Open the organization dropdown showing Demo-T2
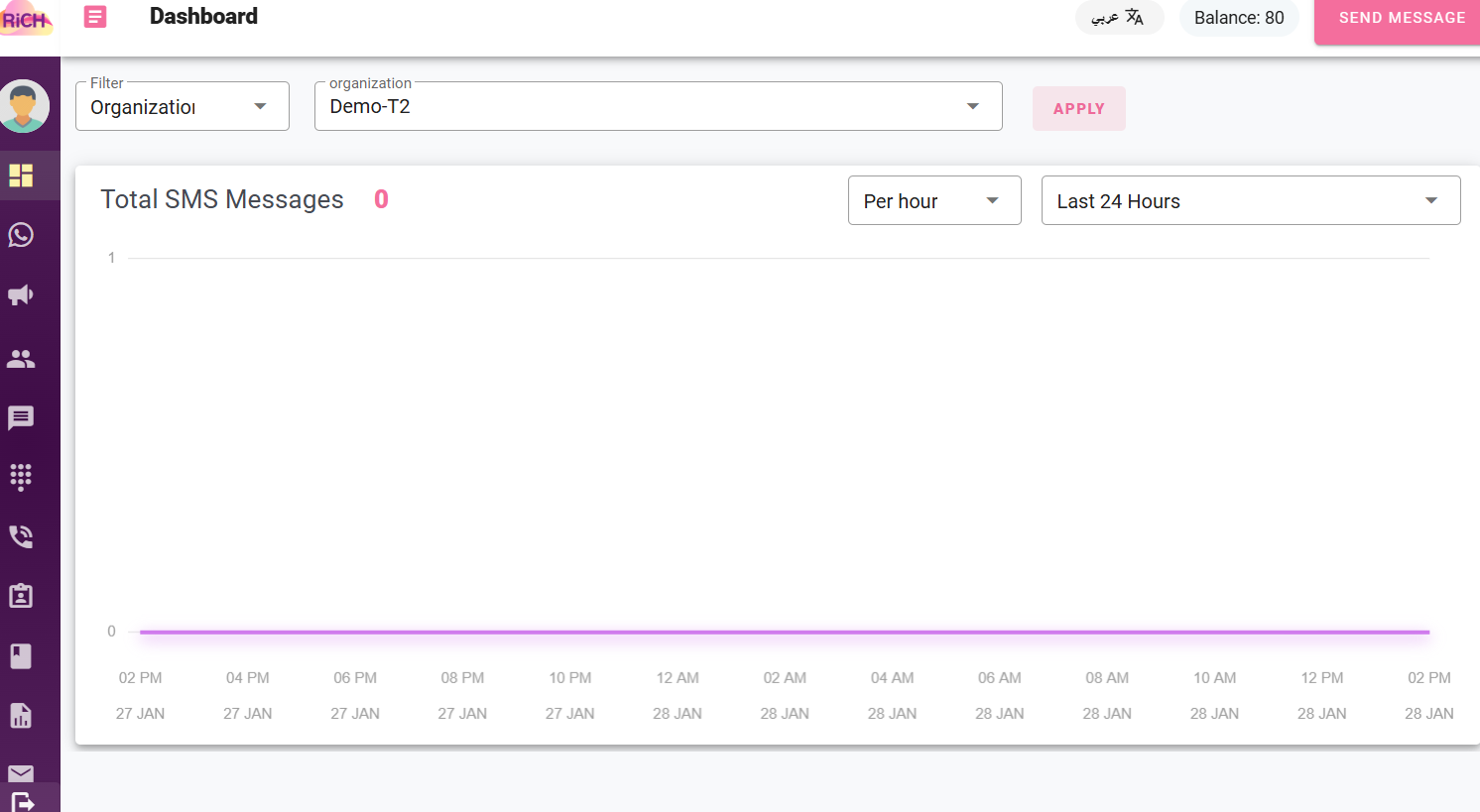The width and height of the screenshot is (1480, 812). pyautogui.click(x=658, y=107)
